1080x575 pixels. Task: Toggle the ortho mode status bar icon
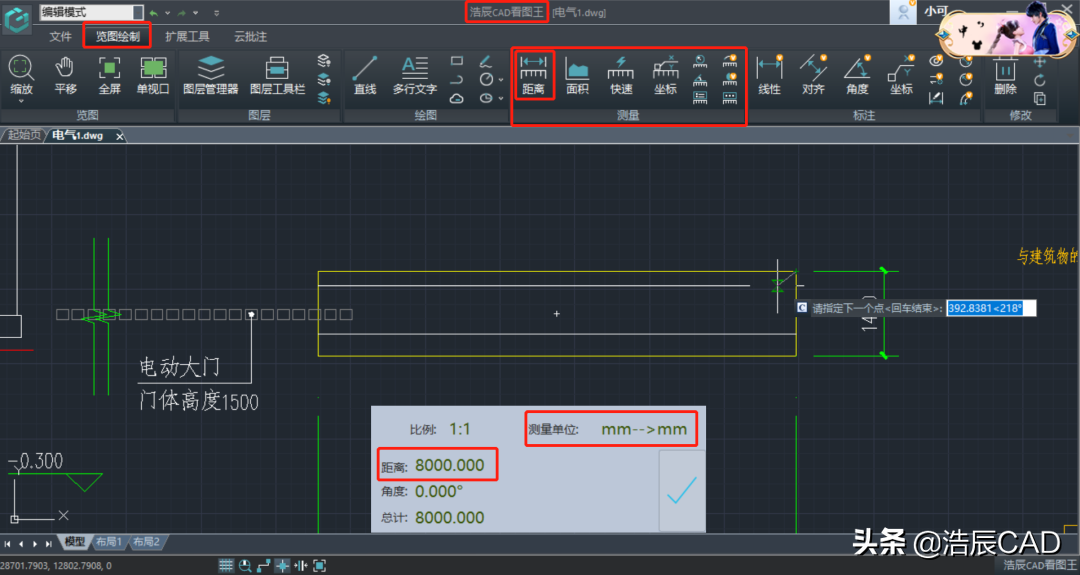(263, 565)
